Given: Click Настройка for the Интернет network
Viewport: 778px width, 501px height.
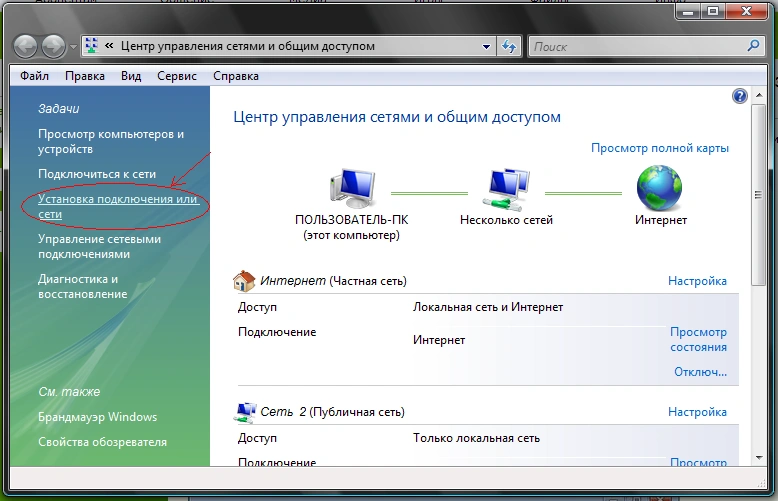Looking at the screenshot, I should [697, 281].
